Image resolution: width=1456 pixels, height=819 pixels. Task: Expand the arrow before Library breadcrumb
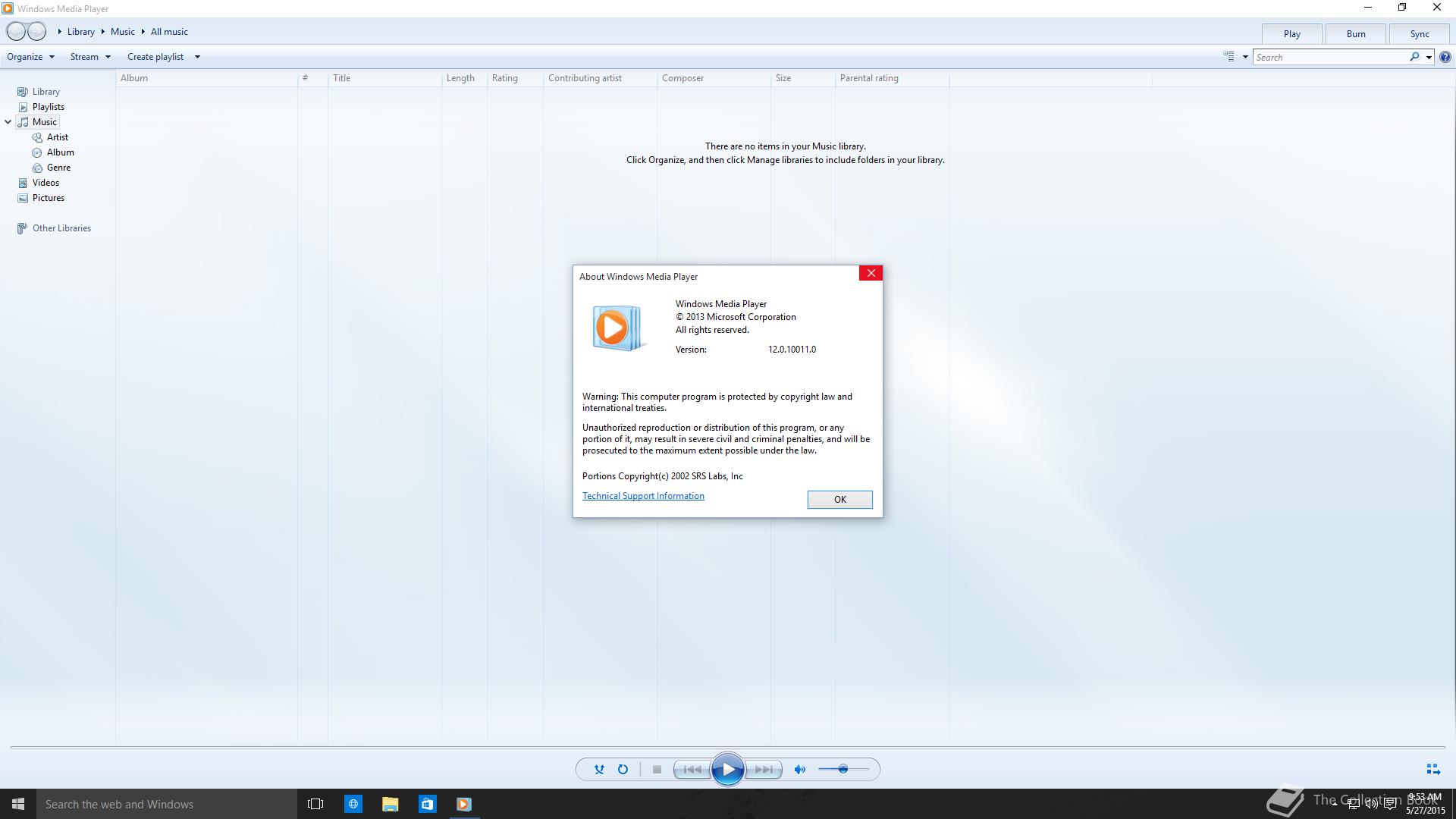coord(59,32)
